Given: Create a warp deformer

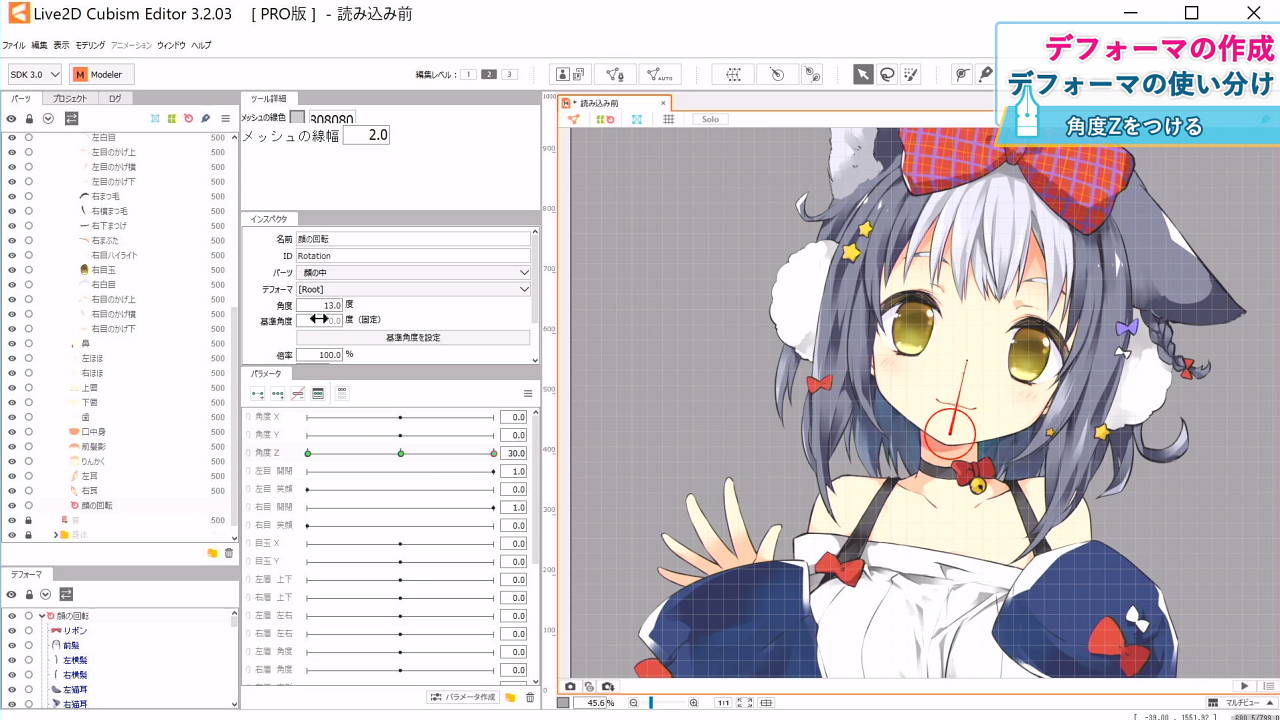Looking at the screenshot, I should pyautogui.click(x=733, y=74).
